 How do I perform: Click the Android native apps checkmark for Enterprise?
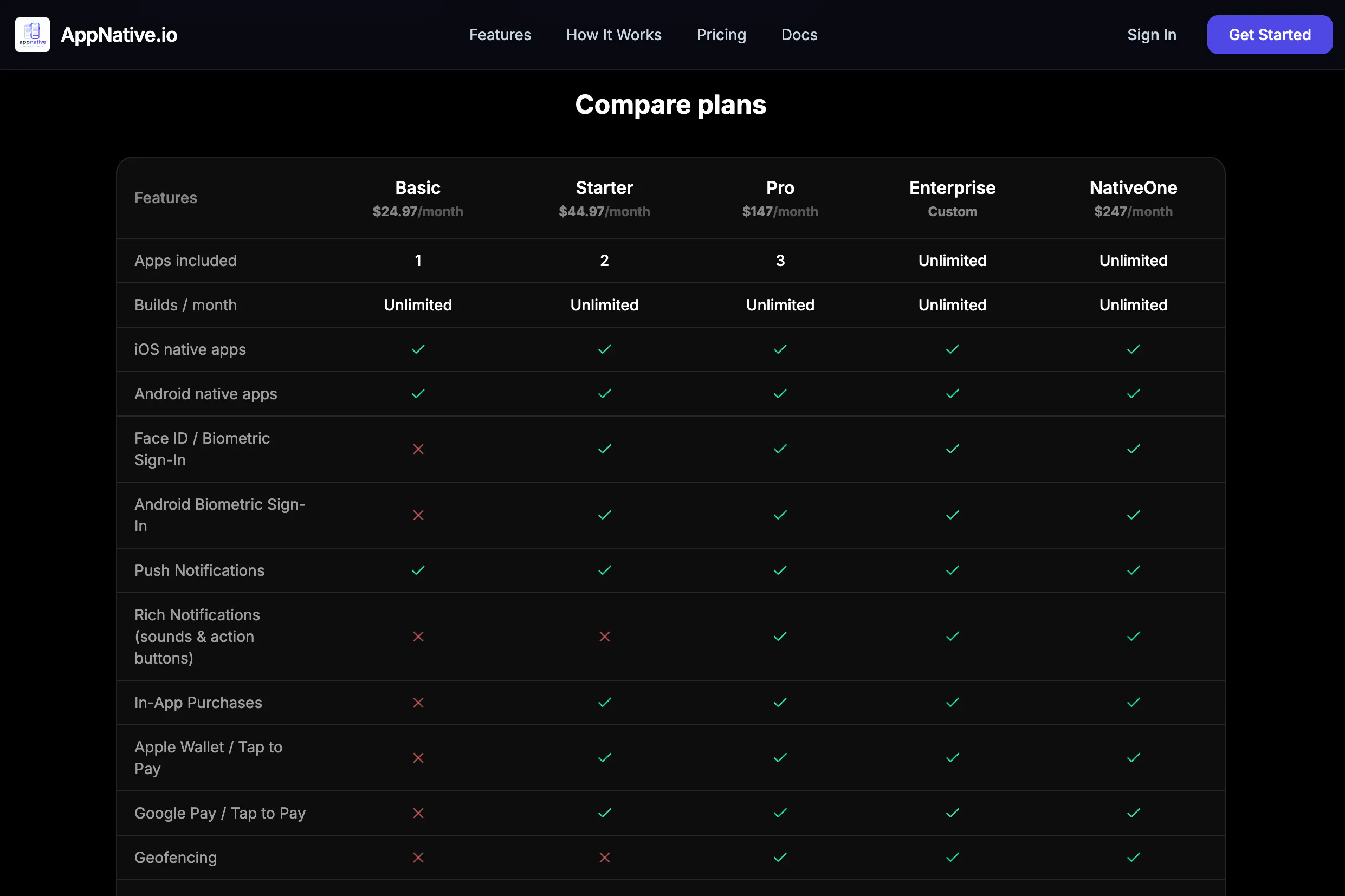coord(952,394)
